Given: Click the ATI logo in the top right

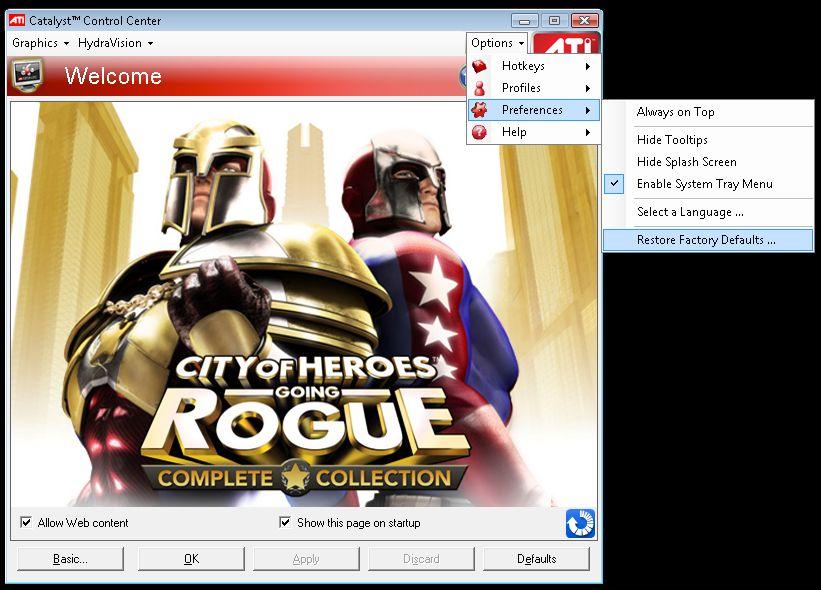Looking at the screenshot, I should click(566, 45).
